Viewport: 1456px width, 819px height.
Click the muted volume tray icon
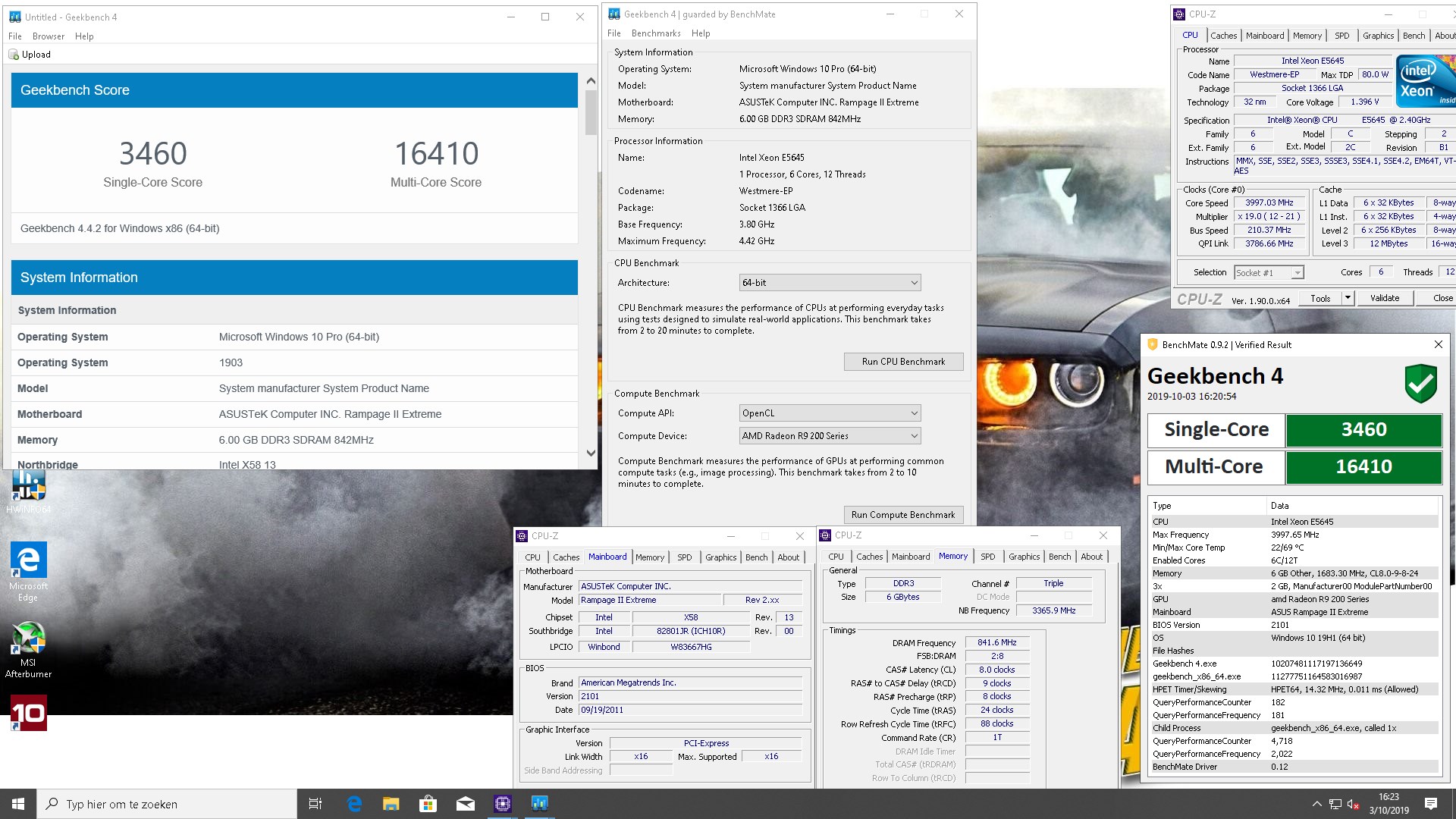1354,804
